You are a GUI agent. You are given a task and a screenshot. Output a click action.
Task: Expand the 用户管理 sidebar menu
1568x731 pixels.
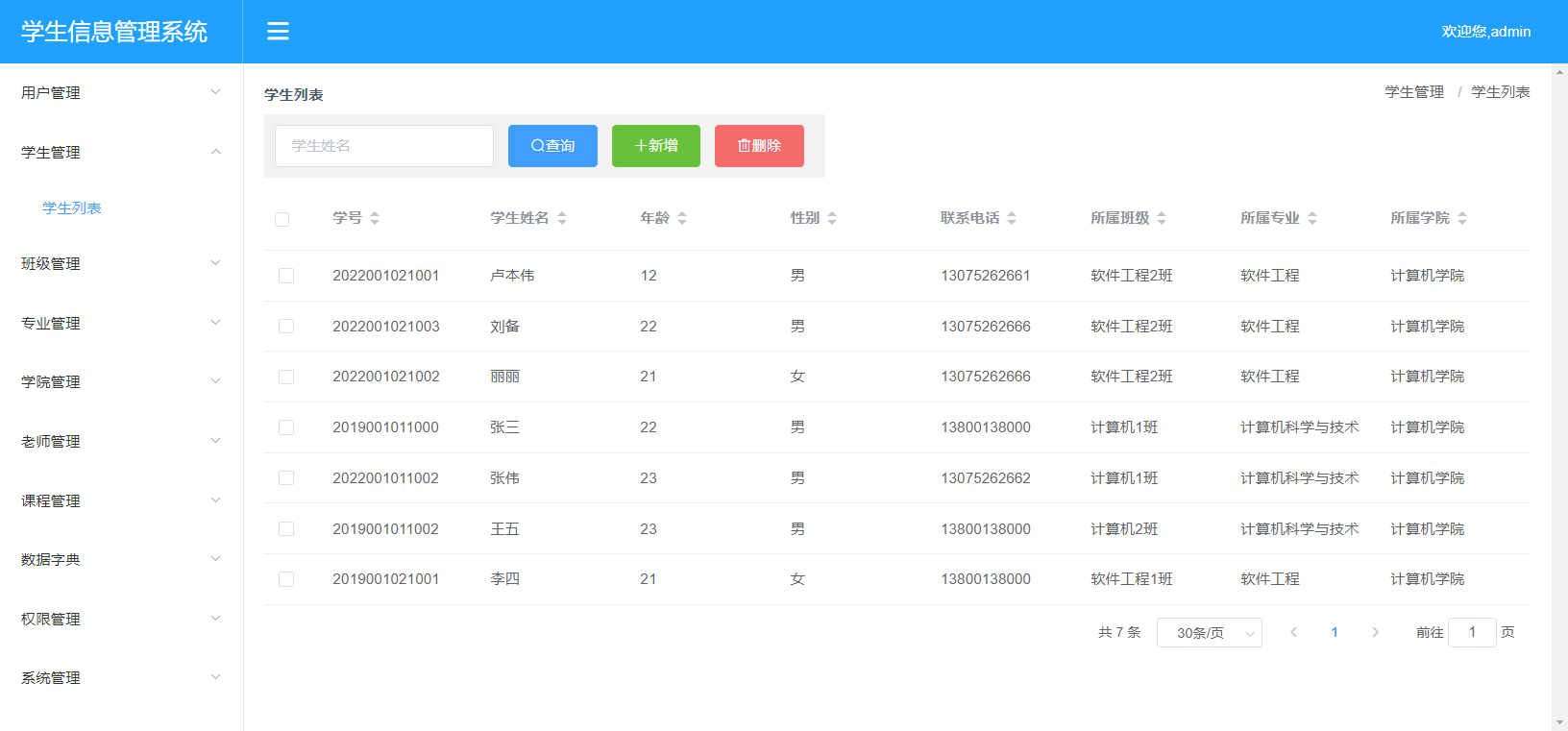point(121,93)
